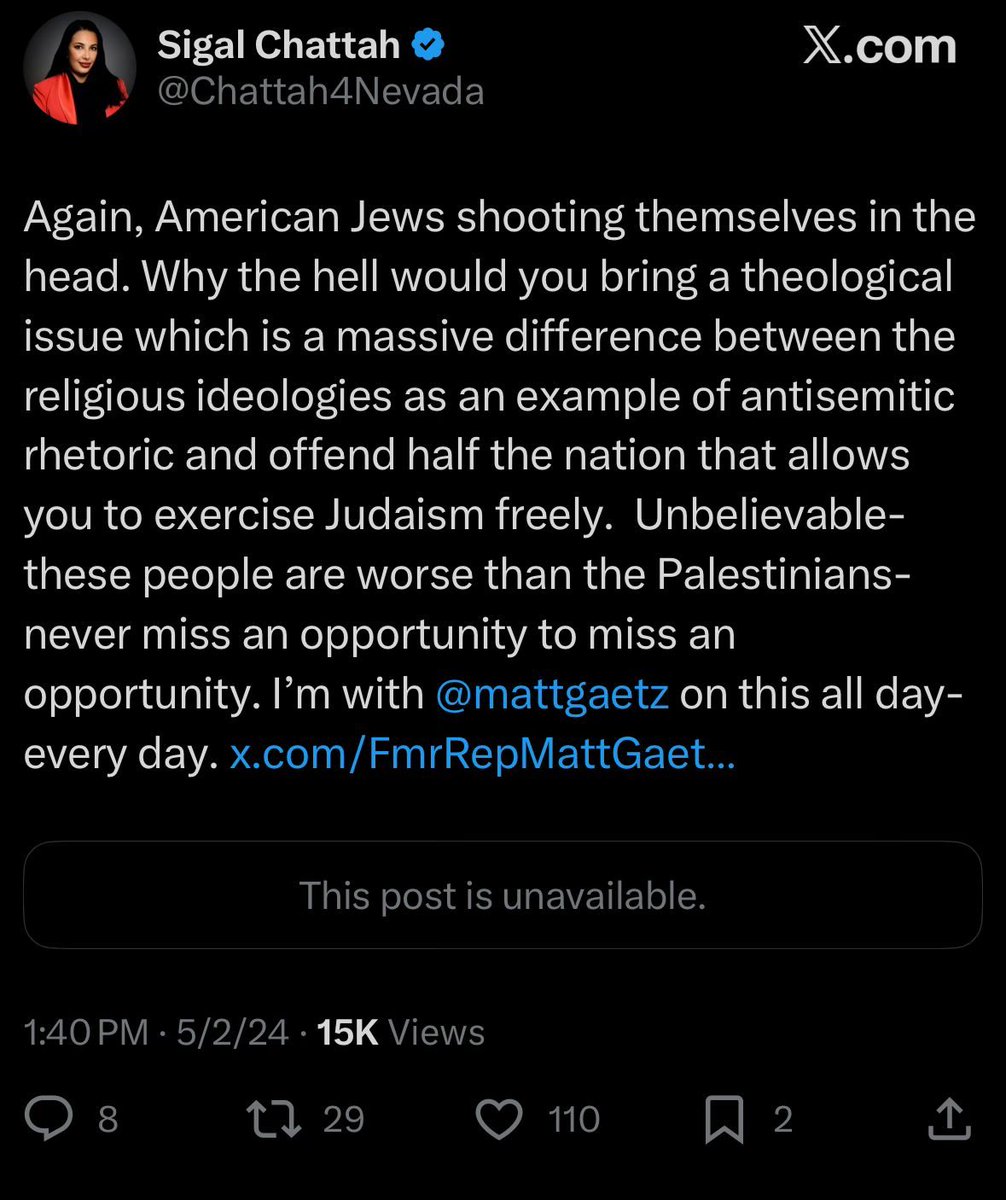Click the @Chattah4Nevada handle
This screenshot has width=1006, height=1200.
coord(321,92)
